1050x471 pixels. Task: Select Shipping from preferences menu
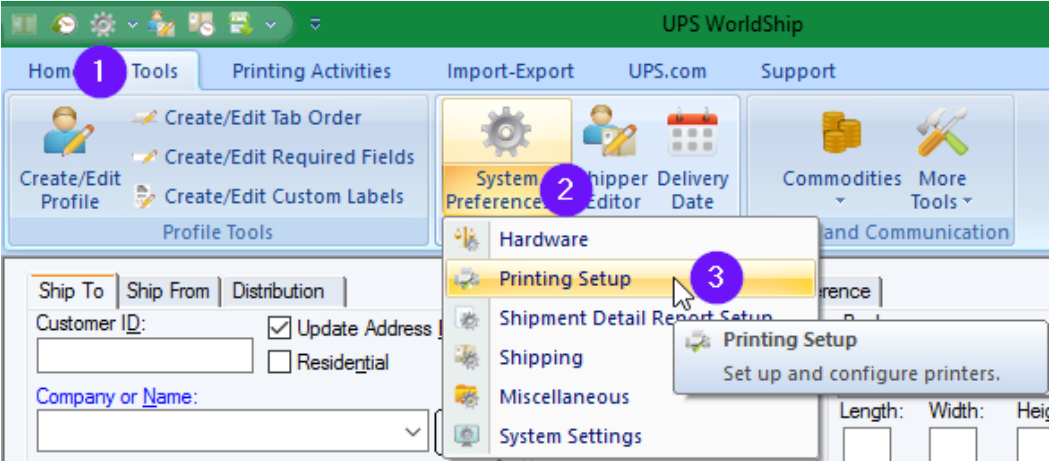pyautogui.click(x=540, y=357)
